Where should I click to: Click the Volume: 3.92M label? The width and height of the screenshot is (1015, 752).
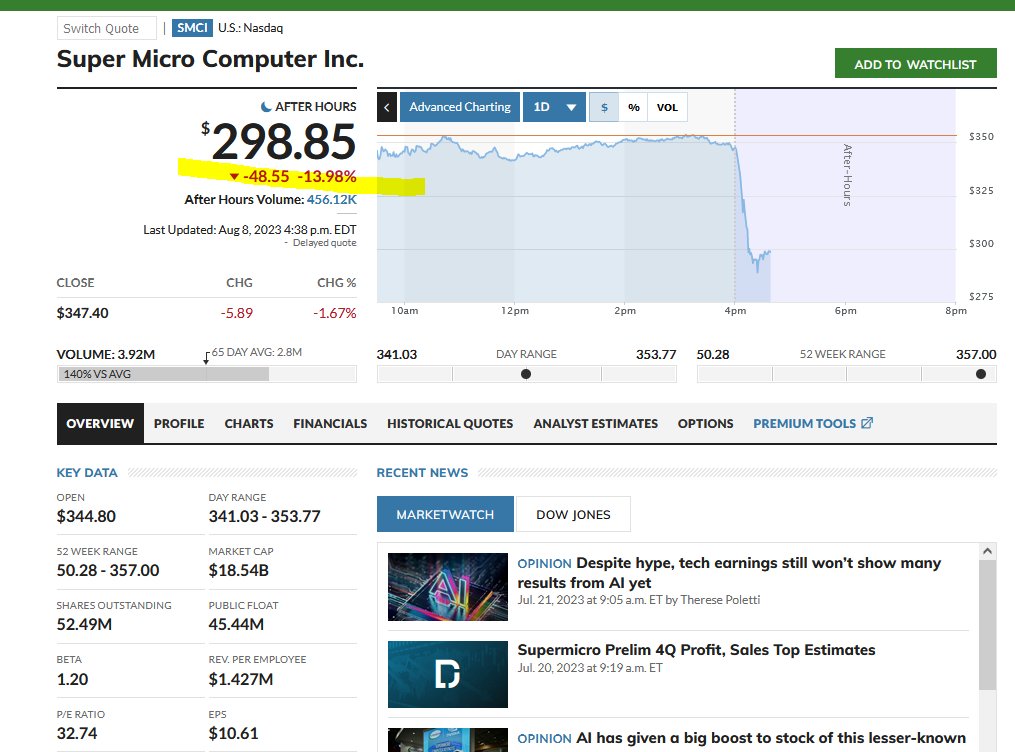[106, 355]
